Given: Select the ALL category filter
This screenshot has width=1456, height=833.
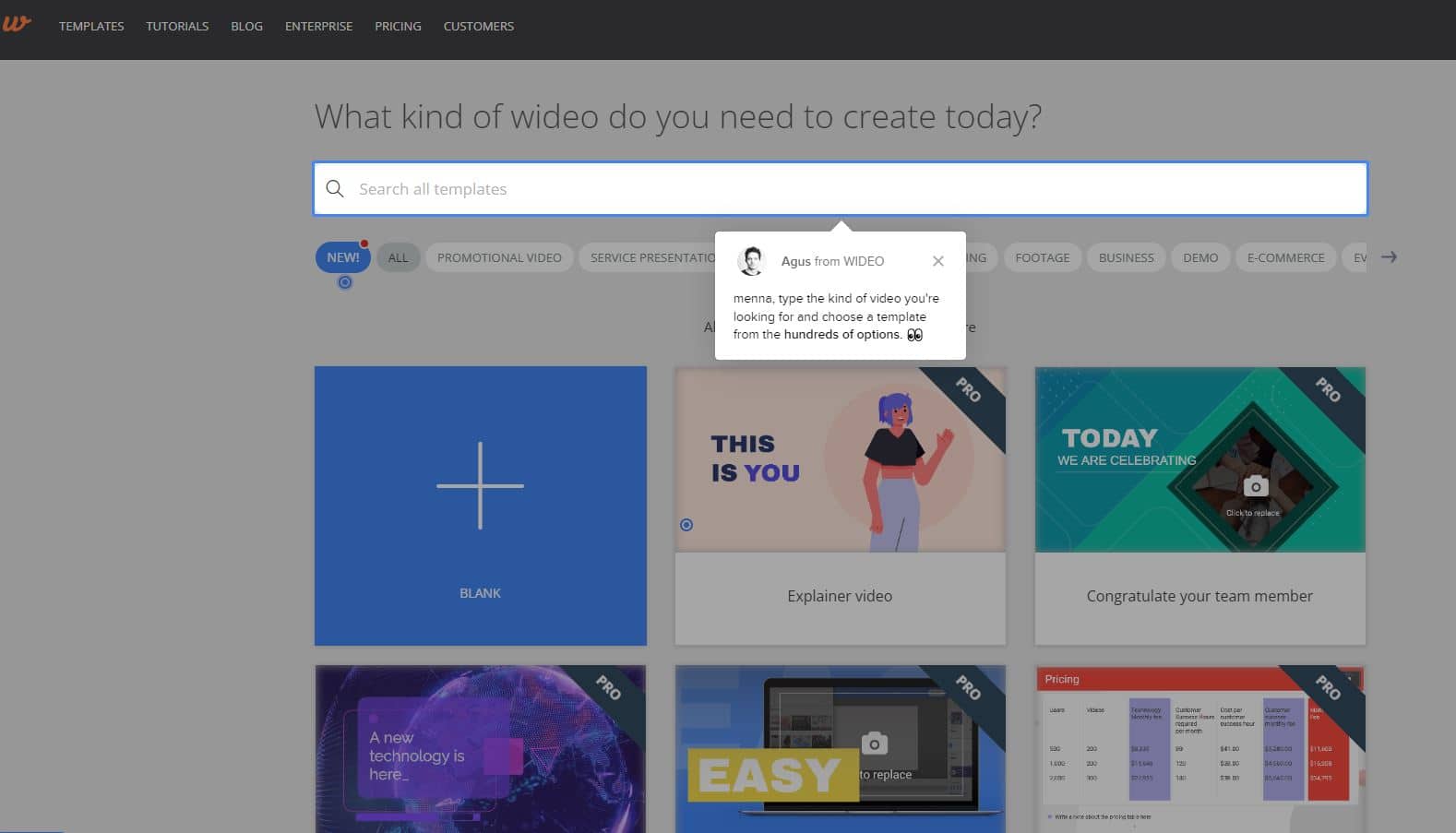Looking at the screenshot, I should pos(398,257).
